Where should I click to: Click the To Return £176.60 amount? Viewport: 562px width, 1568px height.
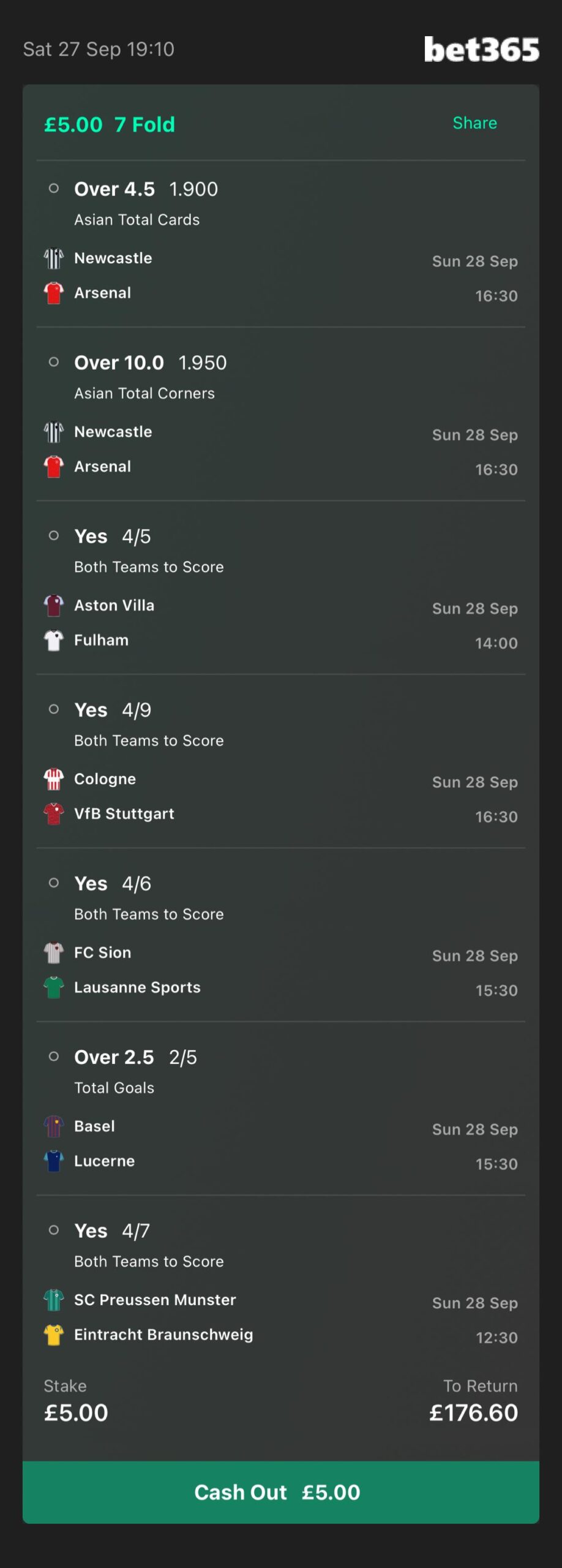click(473, 1412)
